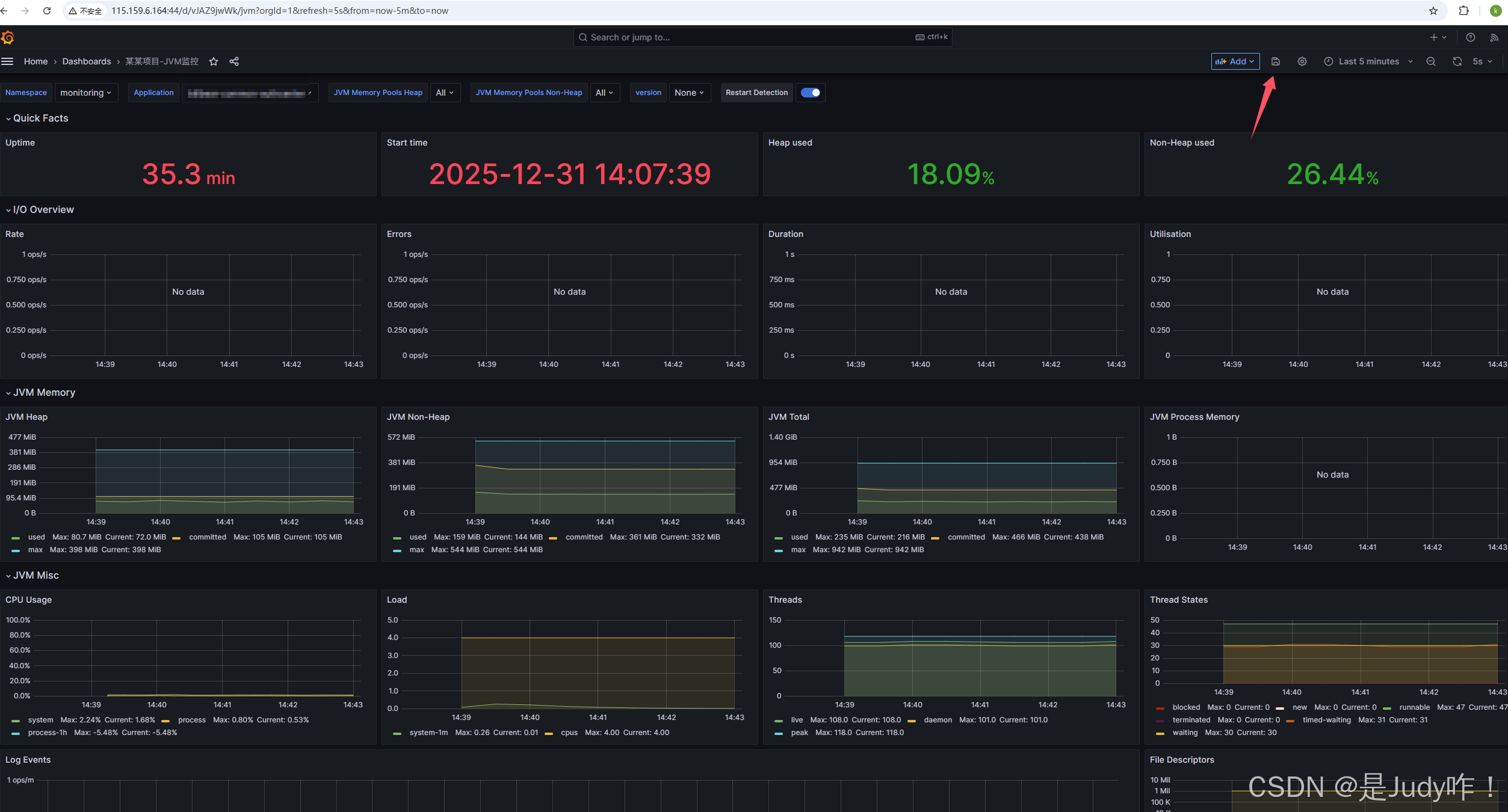Open the hamburger sidebar menu
Viewport: 1508px width, 812px height.
(7, 61)
